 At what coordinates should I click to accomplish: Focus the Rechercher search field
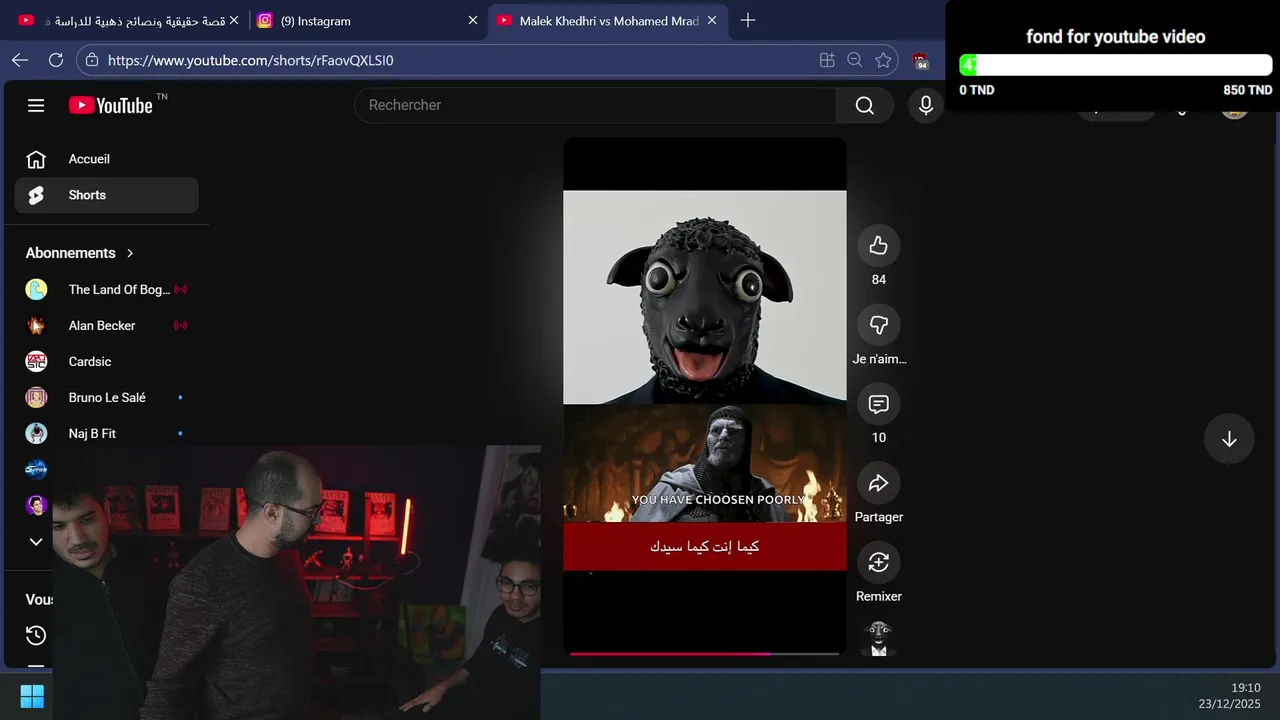pos(595,105)
